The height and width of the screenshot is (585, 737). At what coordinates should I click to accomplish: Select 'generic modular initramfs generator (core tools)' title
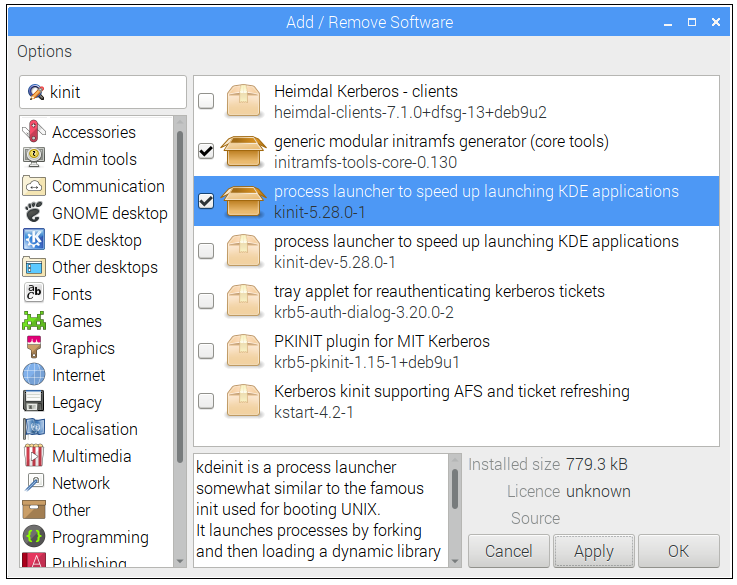coord(441,141)
